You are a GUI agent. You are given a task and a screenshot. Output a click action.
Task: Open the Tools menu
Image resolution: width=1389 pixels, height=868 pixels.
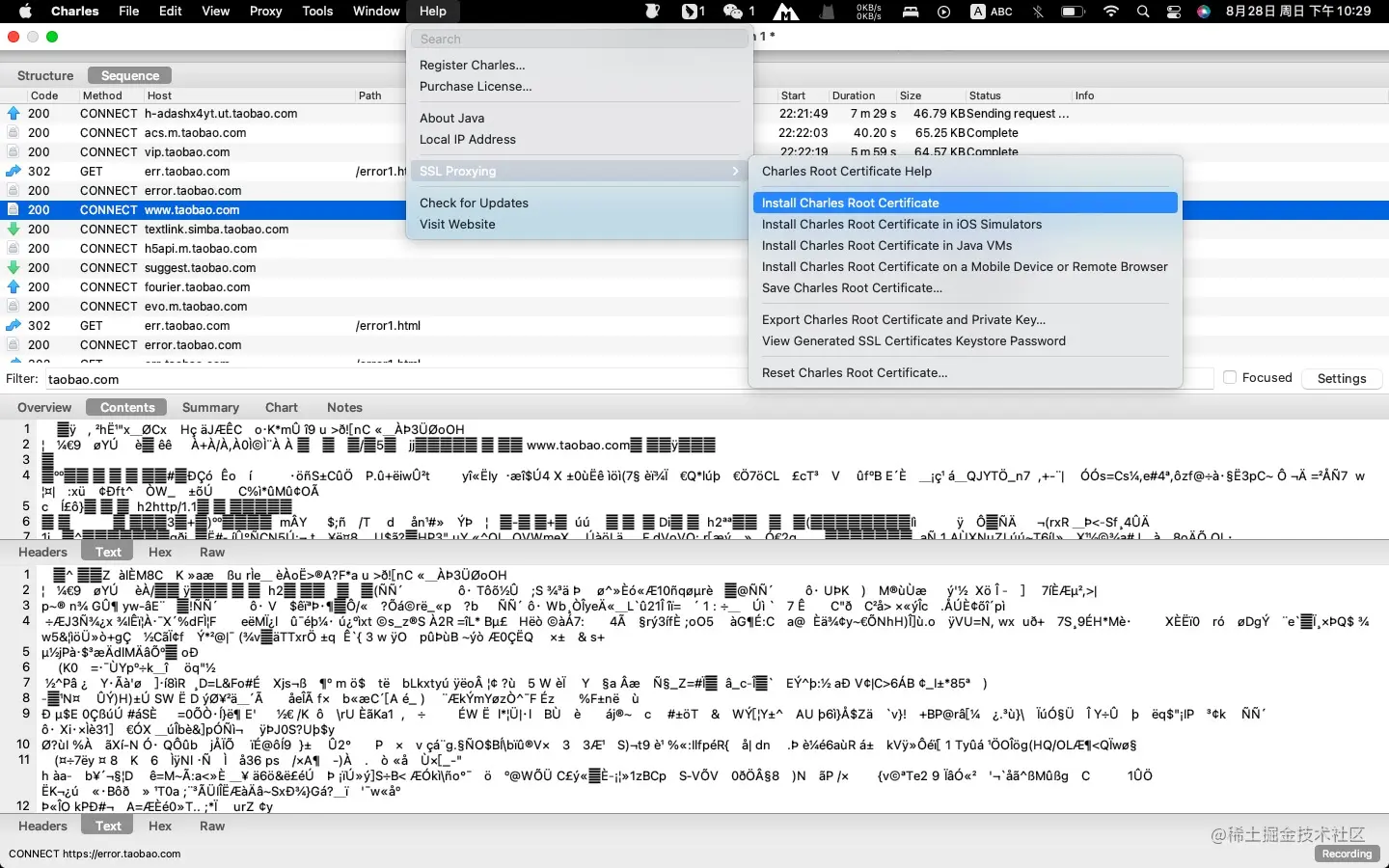click(x=317, y=12)
